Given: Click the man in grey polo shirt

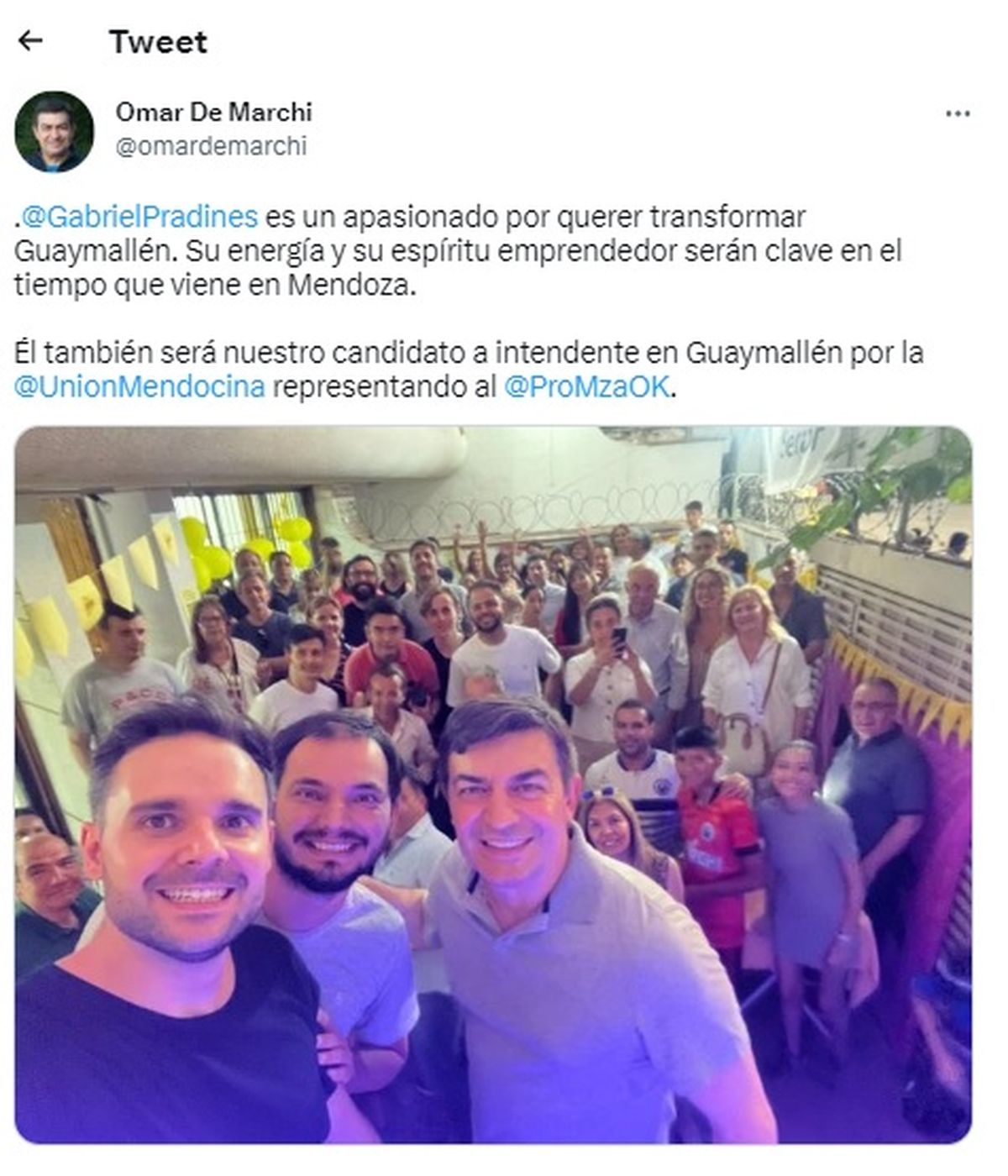Looking at the screenshot, I should [571, 924].
